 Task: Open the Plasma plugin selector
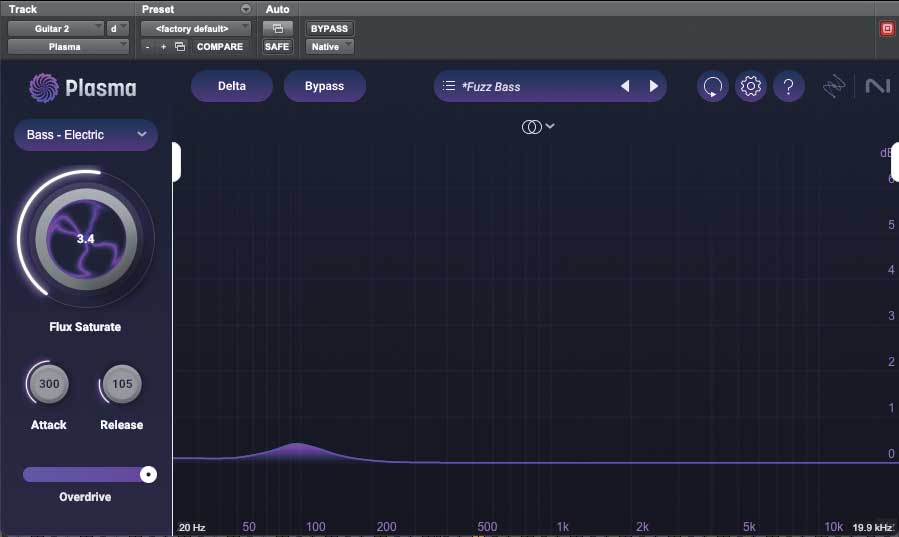click(68, 46)
